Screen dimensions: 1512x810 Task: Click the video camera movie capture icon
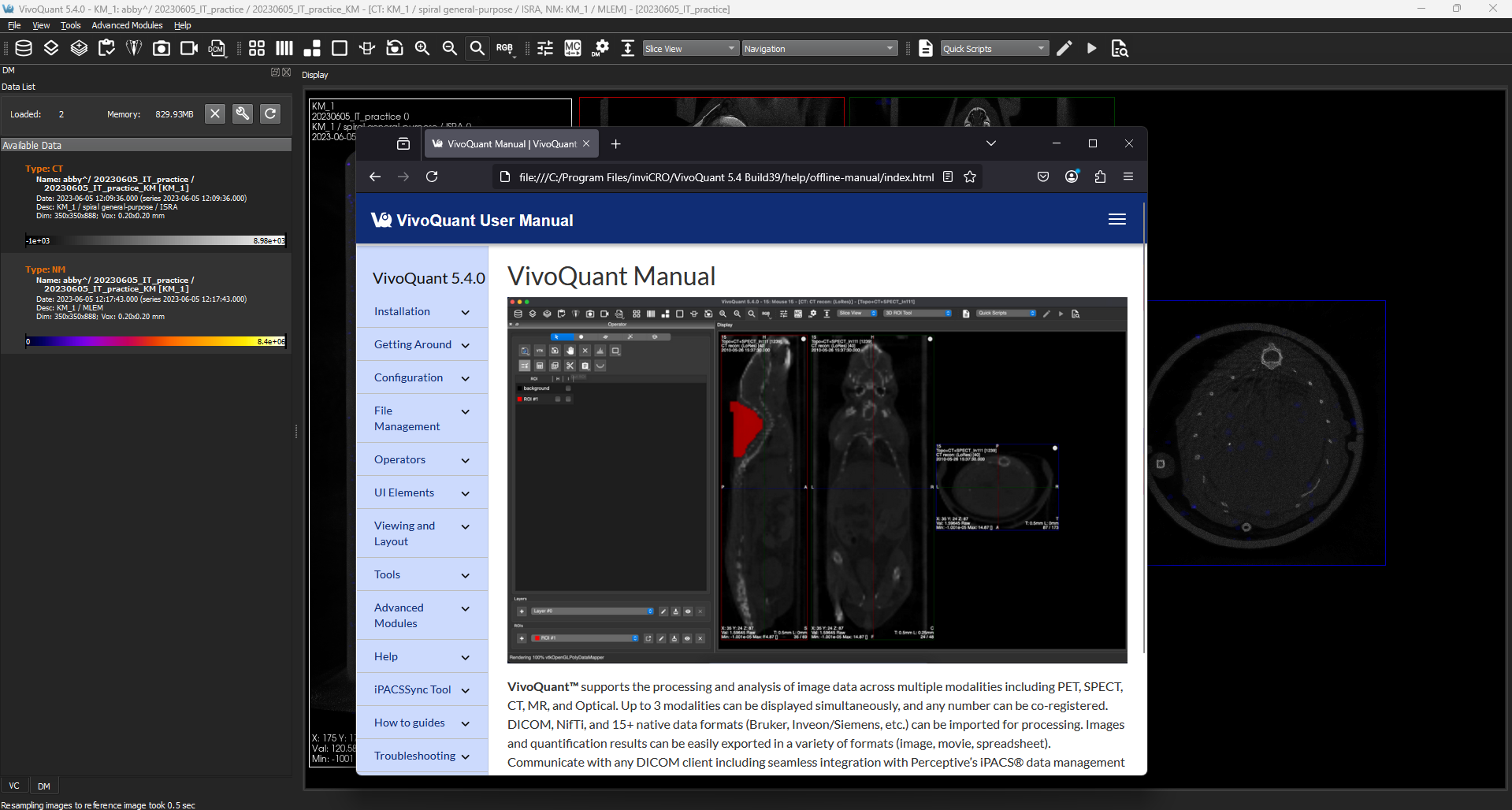pyautogui.click(x=189, y=48)
